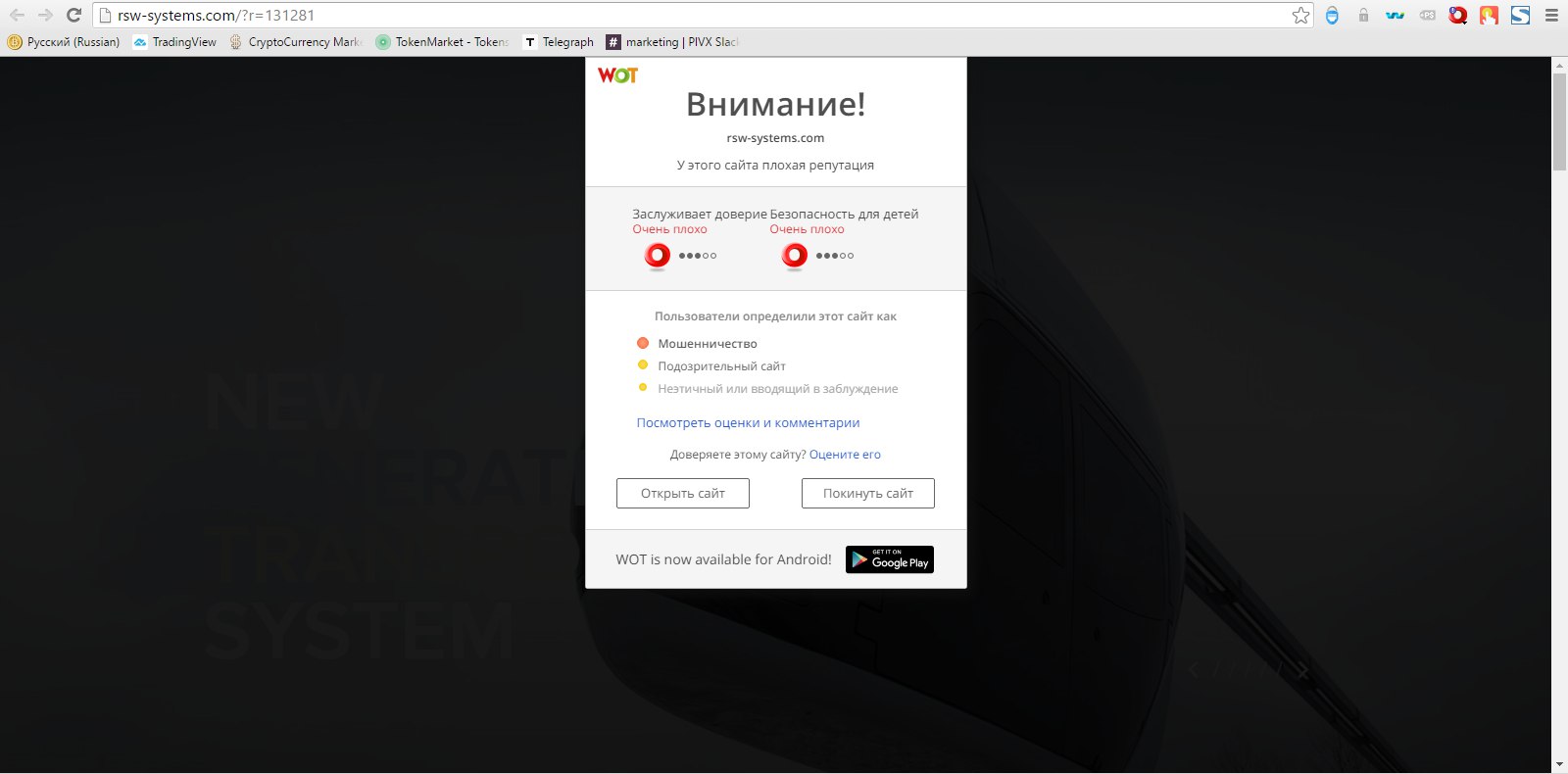The image size is (1568, 774).
Task: Click the red child safety rating donut icon
Action: click(x=795, y=256)
